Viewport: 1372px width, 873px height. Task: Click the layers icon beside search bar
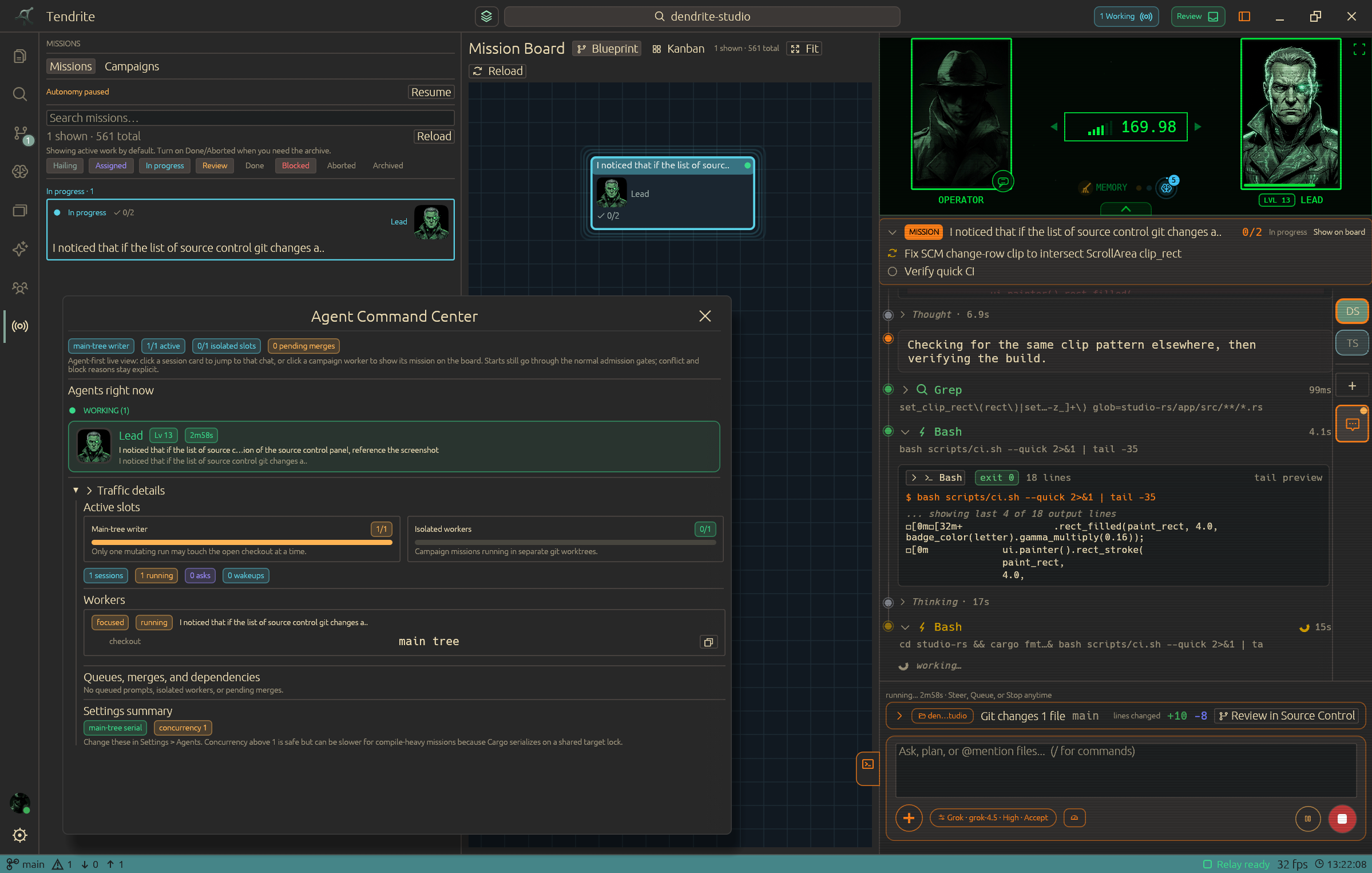tap(486, 17)
